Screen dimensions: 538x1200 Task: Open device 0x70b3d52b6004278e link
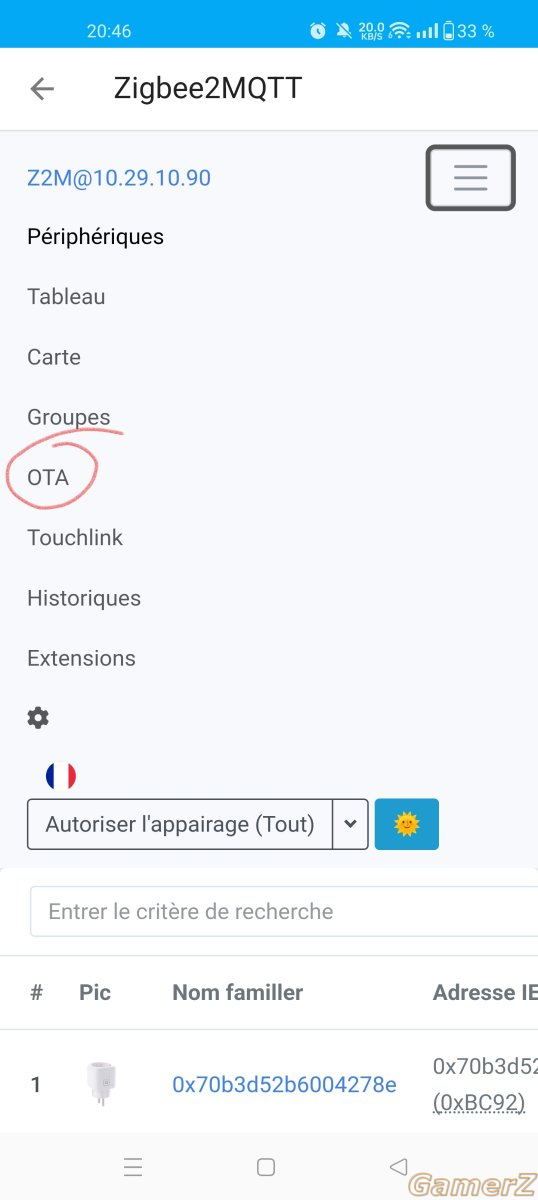pyautogui.click(x=284, y=1084)
